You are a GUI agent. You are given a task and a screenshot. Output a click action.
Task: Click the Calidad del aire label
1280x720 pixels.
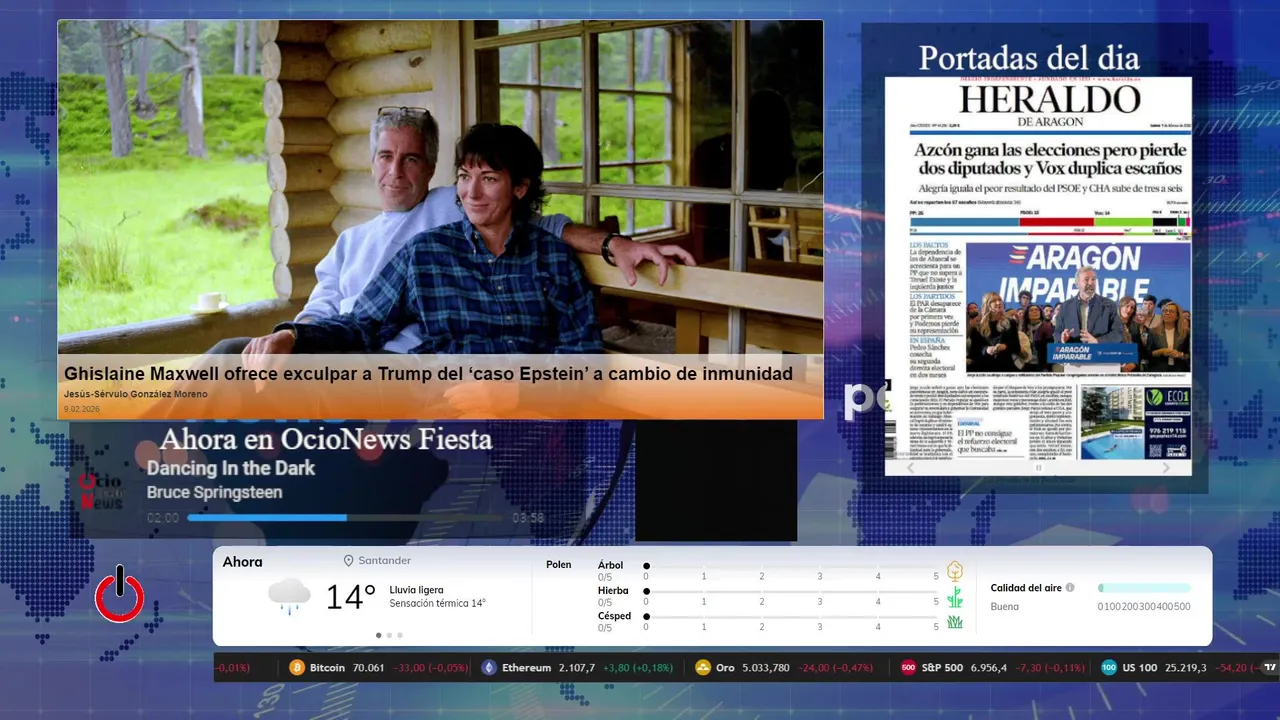tap(1026, 588)
